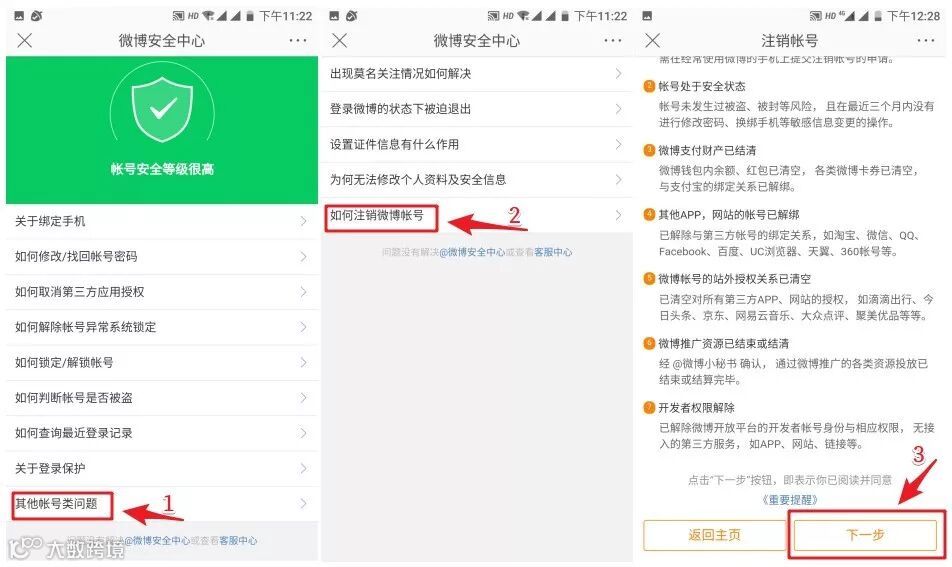Close the first 微博安全中心 screen with X
The width and height of the screenshot is (952, 567).
click(x=25, y=41)
